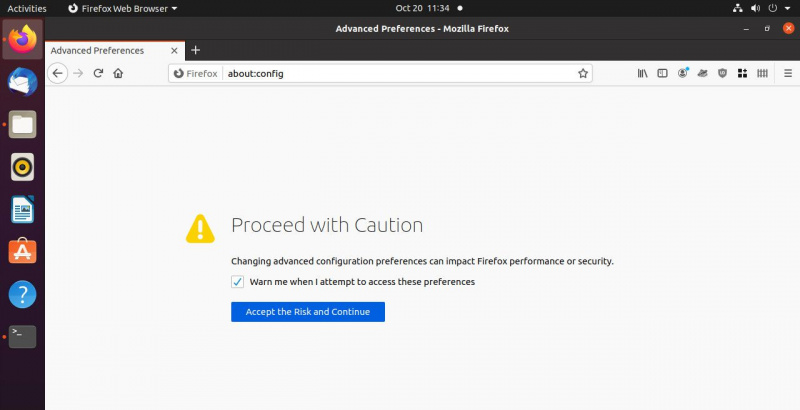Launch Firefox from the dock
Viewport: 800px width, 410px height.
coord(22,39)
